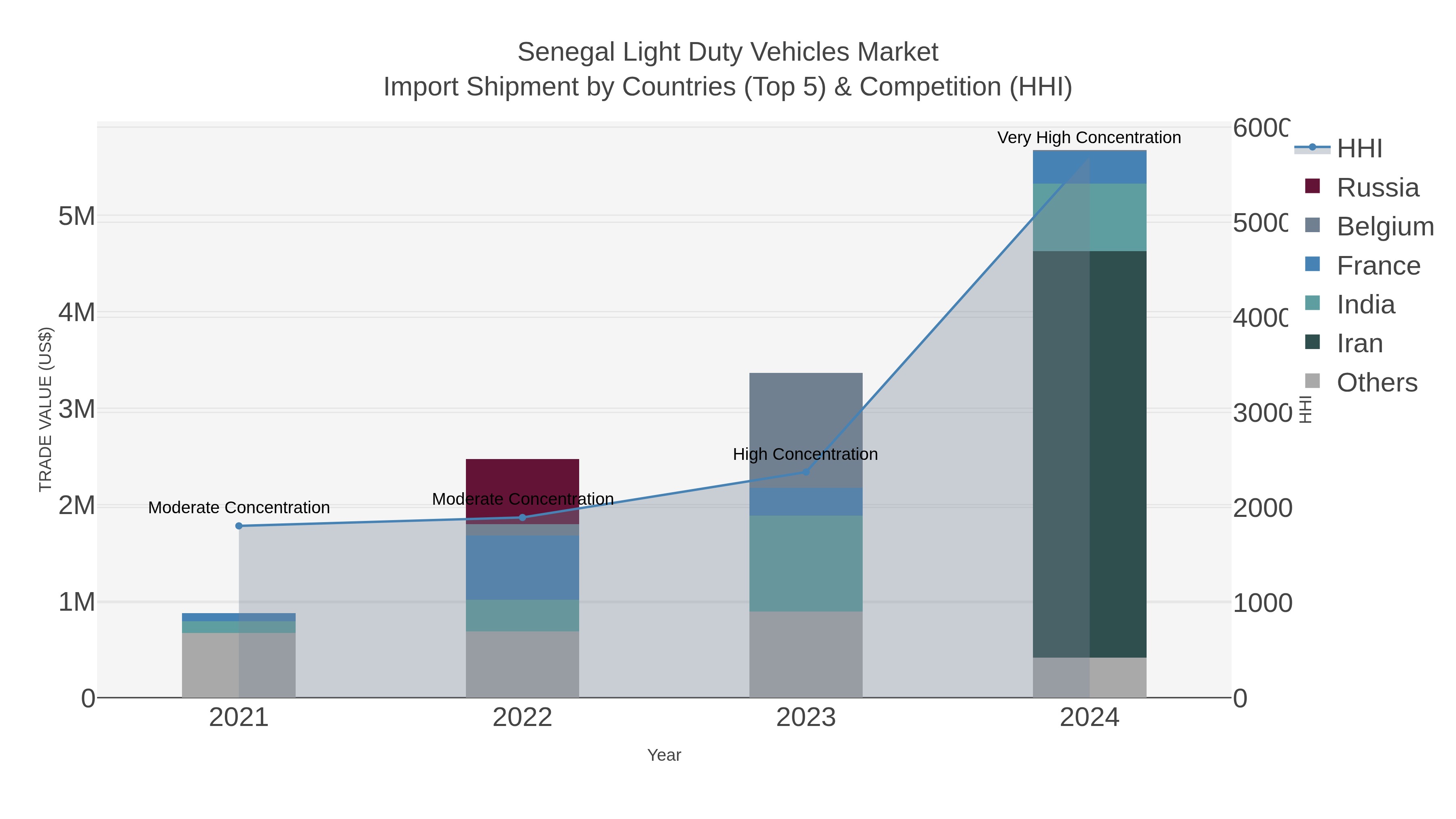Click the 'TRADE VALUE (US$)' axis title
This screenshot has width=1456, height=819.
45,409
